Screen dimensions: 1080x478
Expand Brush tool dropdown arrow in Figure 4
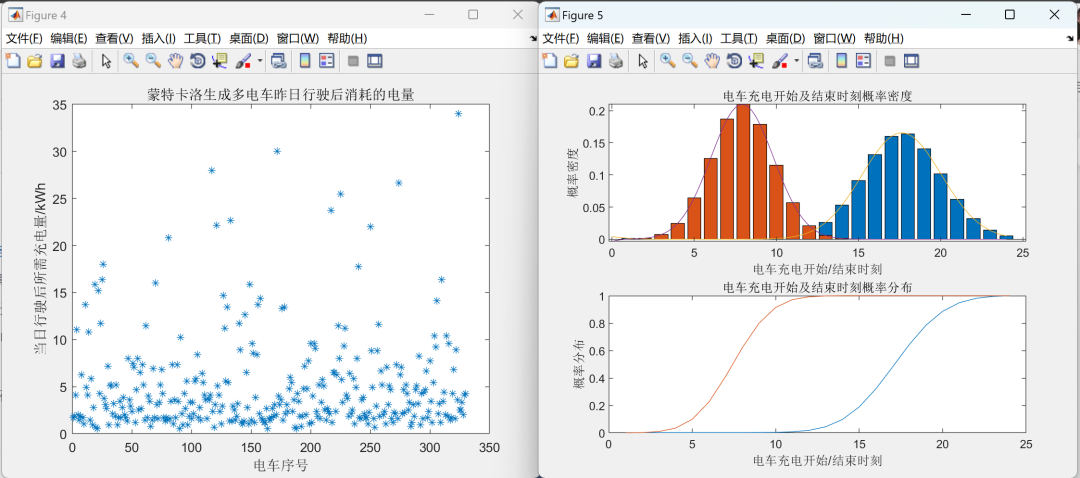click(x=260, y=61)
